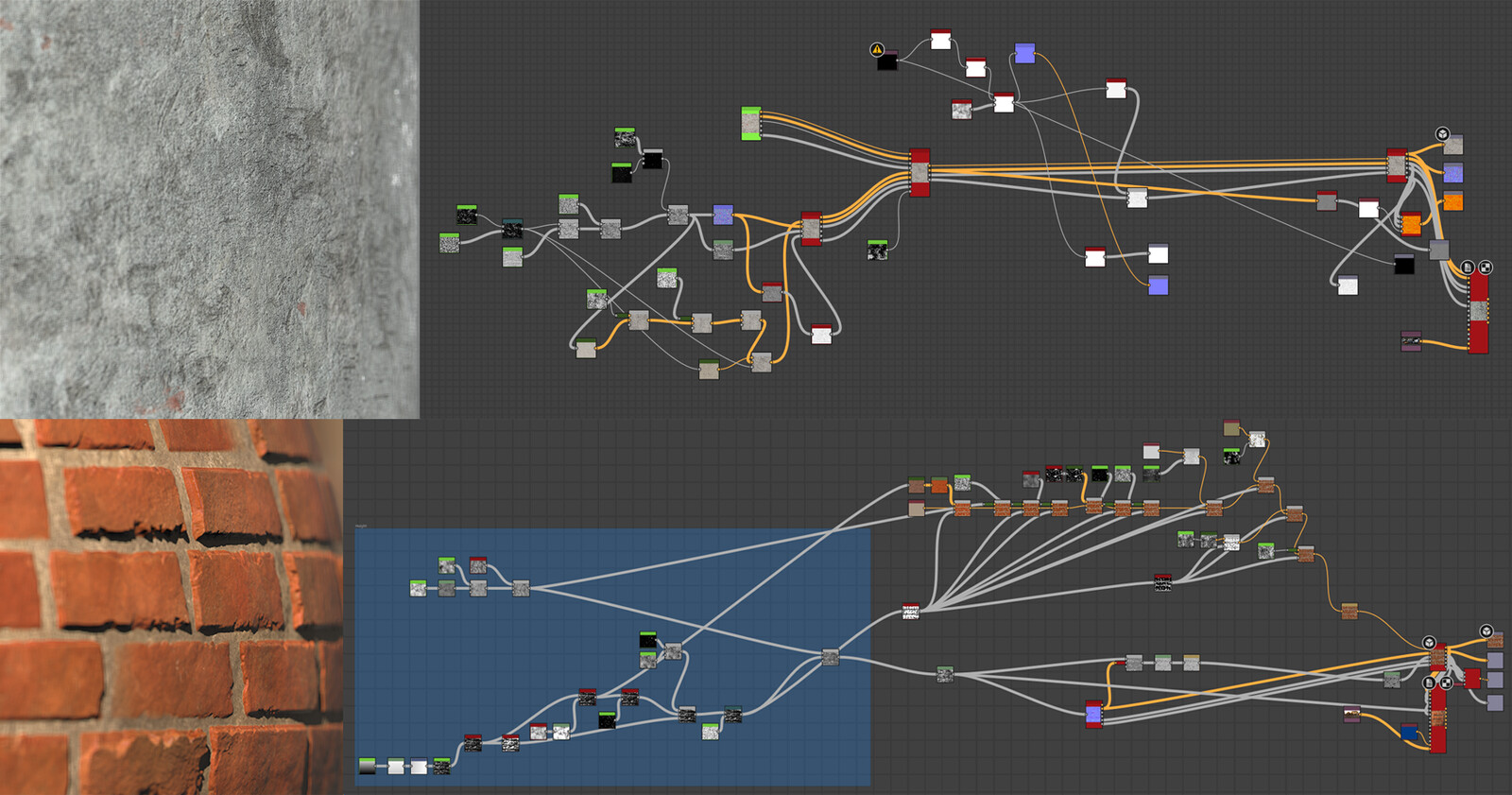Viewport: 1512px width, 795px height.
Task: Select purple-framed dark node in concrete graph
Action: click(x=1411, y=340)
